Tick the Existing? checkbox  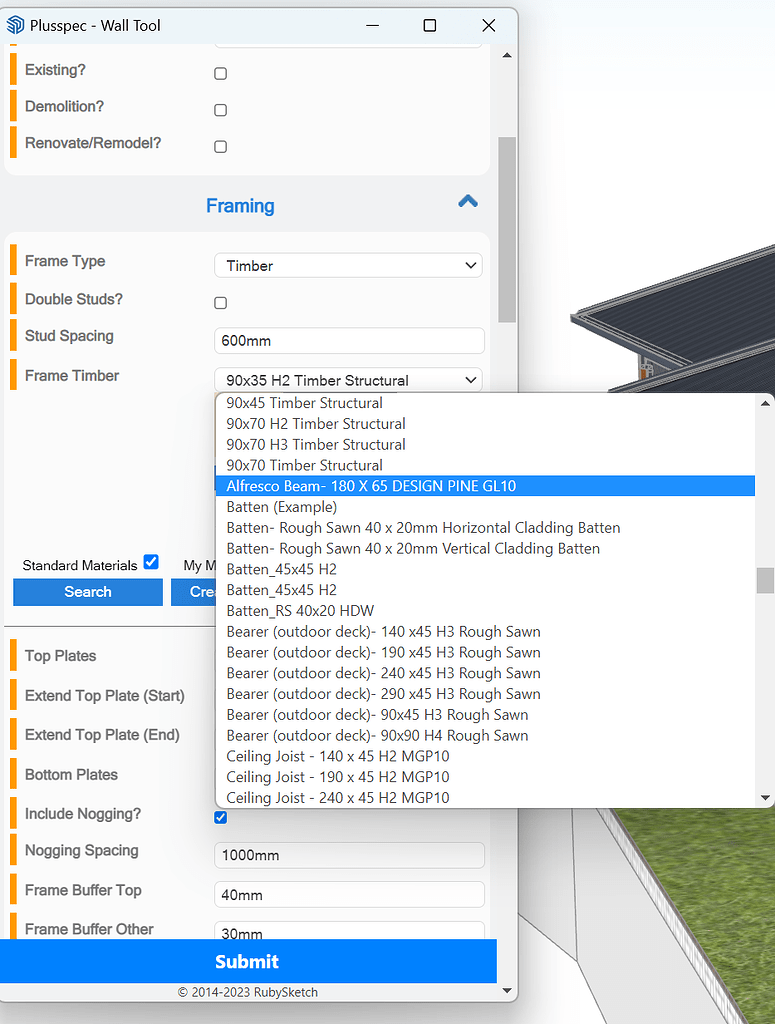(x=221, y=73)
